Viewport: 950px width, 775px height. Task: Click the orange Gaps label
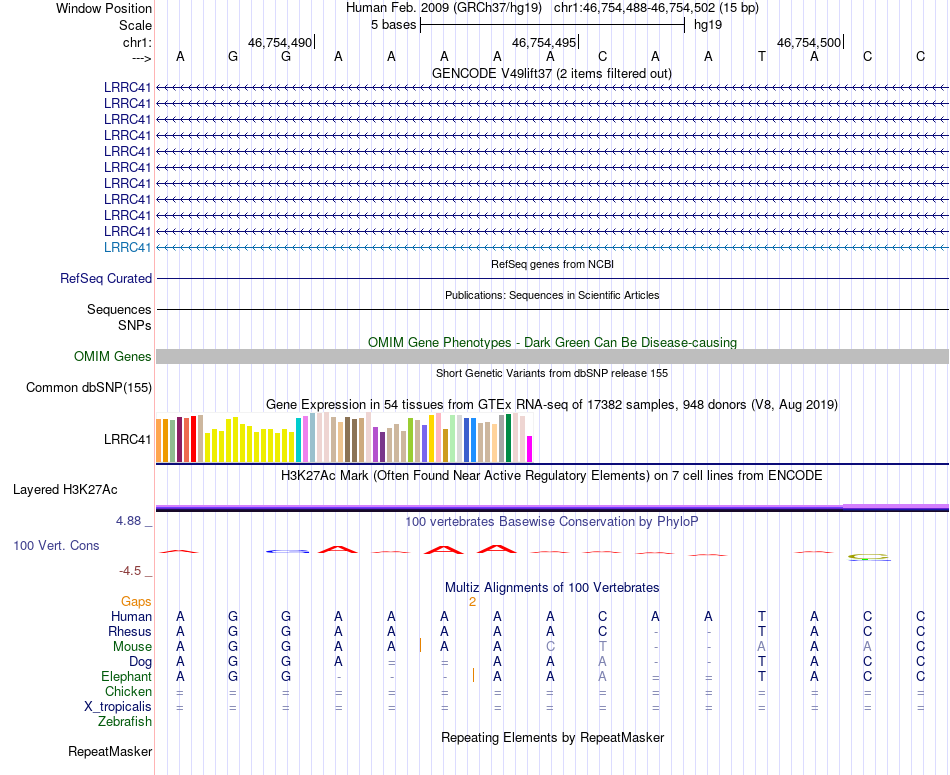coord(136,601)
